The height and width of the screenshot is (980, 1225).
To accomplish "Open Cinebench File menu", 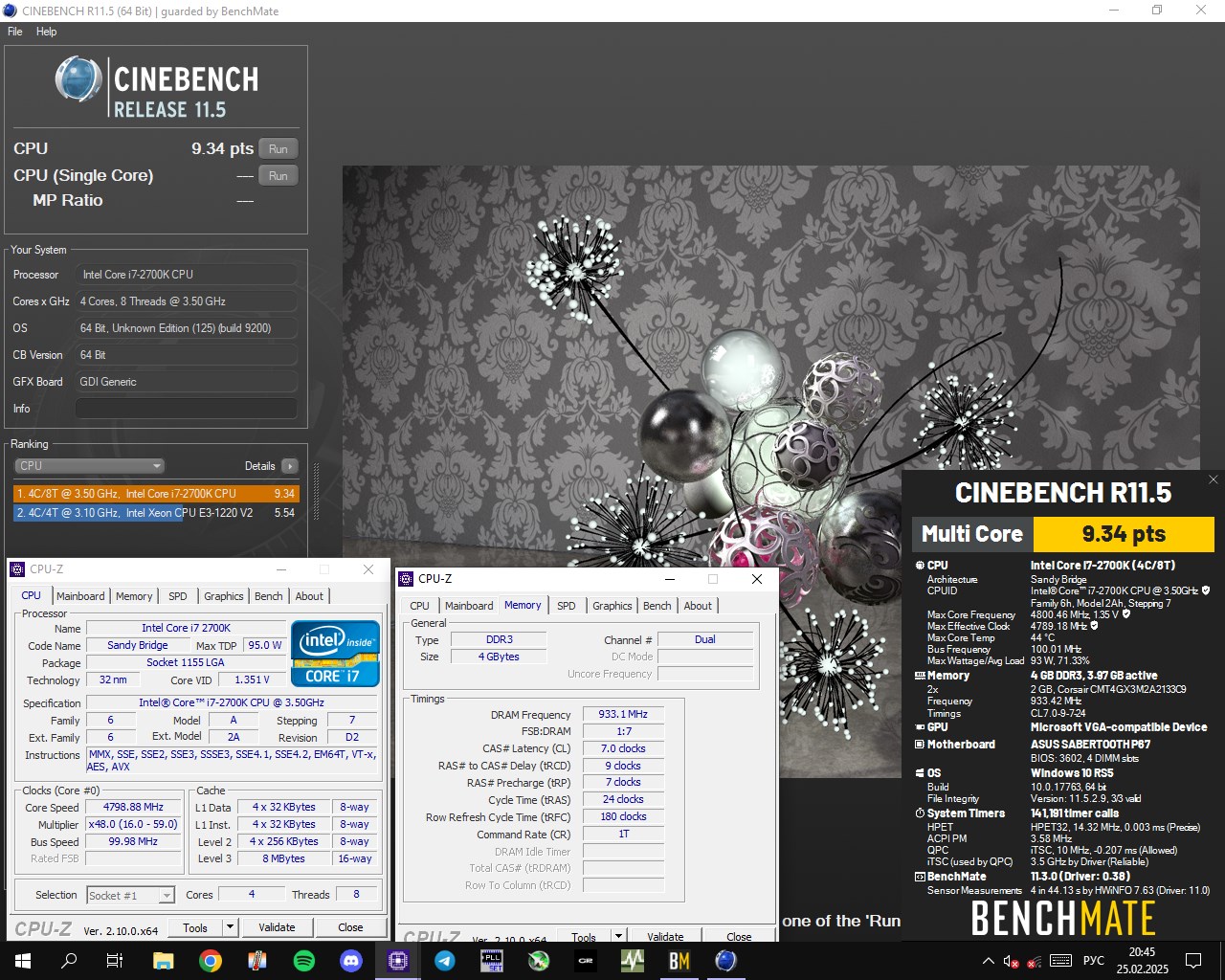I will 15,32.
